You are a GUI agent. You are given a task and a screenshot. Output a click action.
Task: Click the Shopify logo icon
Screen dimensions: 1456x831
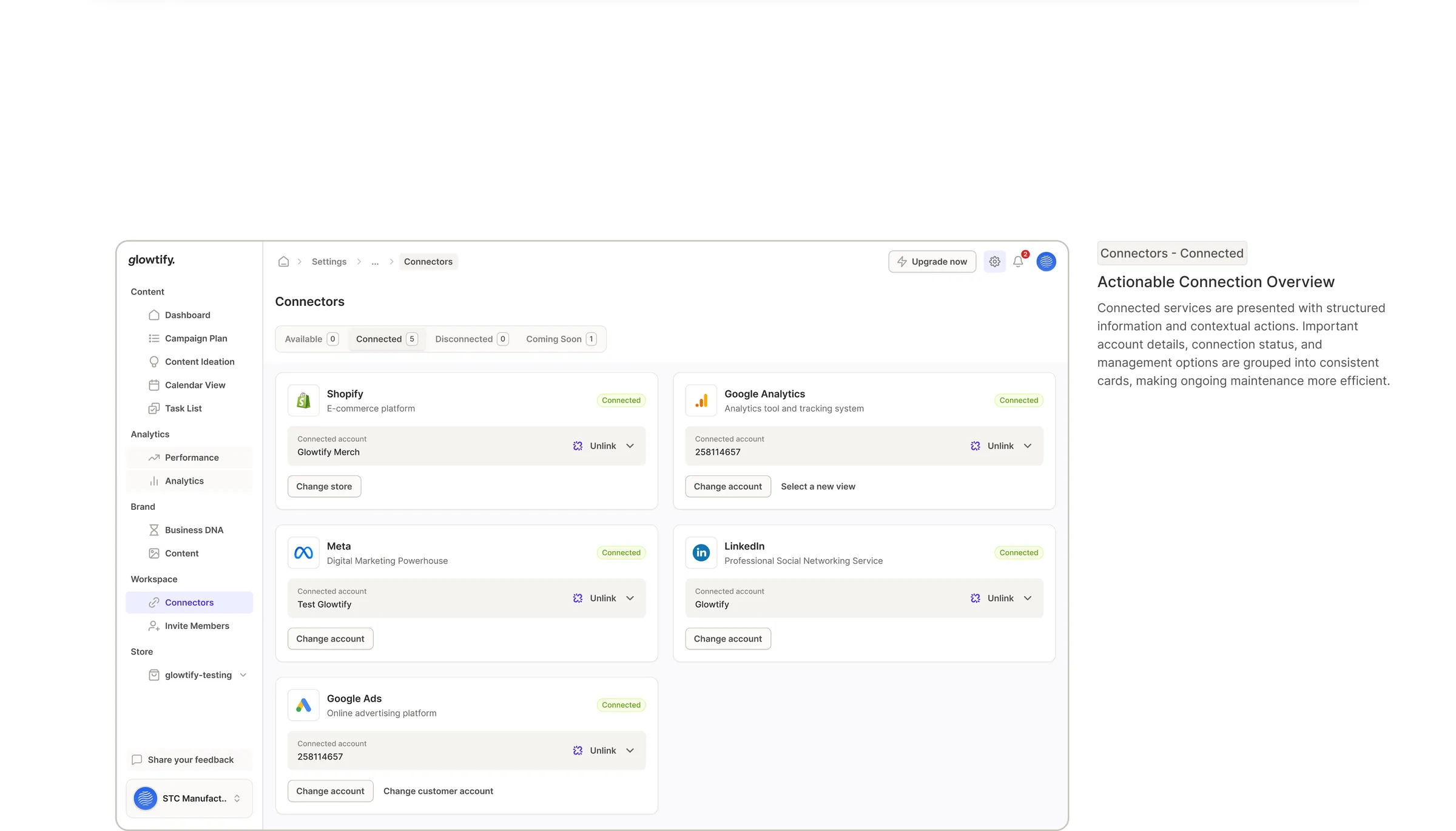[303, 401]
